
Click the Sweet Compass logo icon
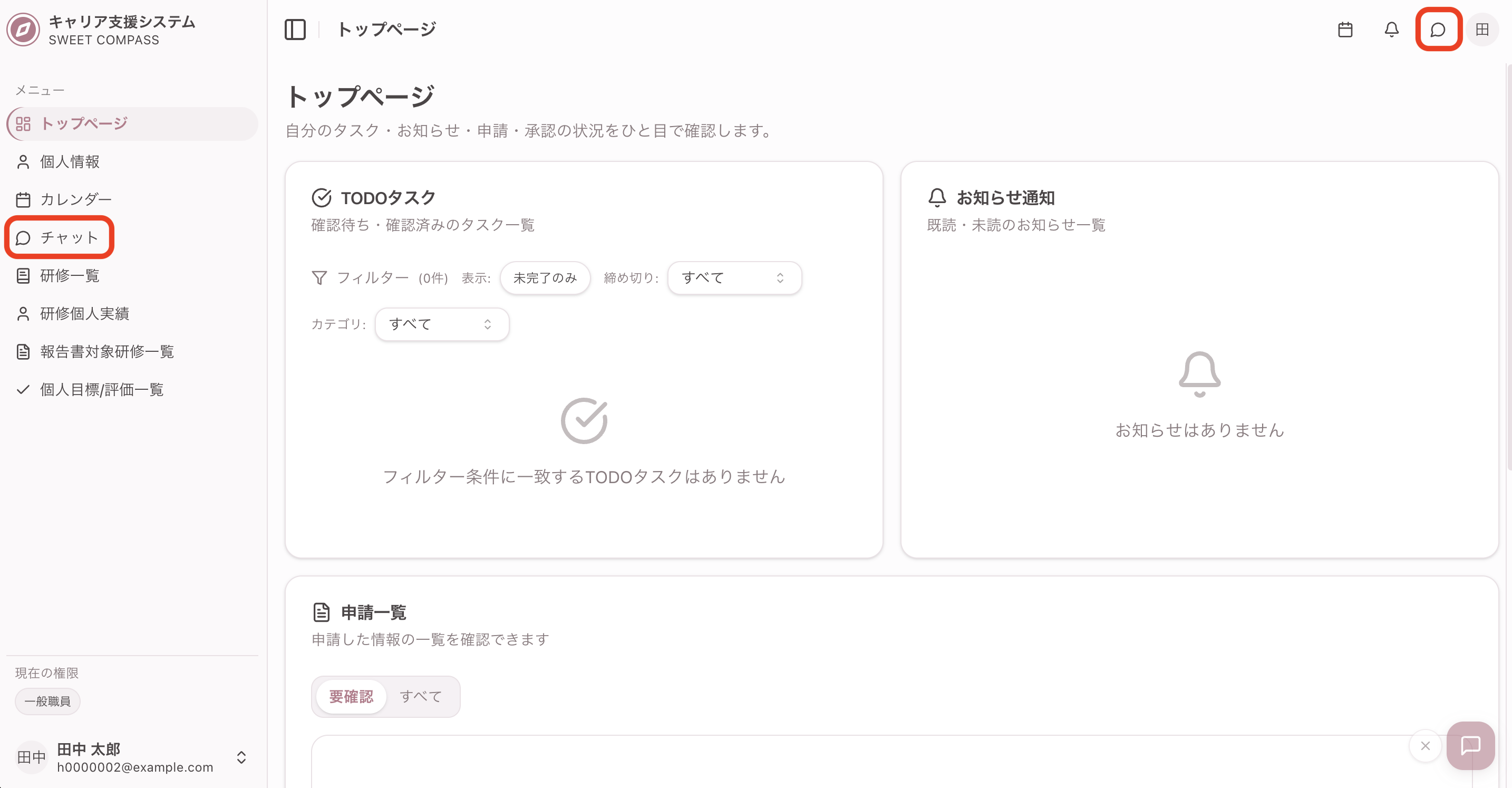point(23,30)
